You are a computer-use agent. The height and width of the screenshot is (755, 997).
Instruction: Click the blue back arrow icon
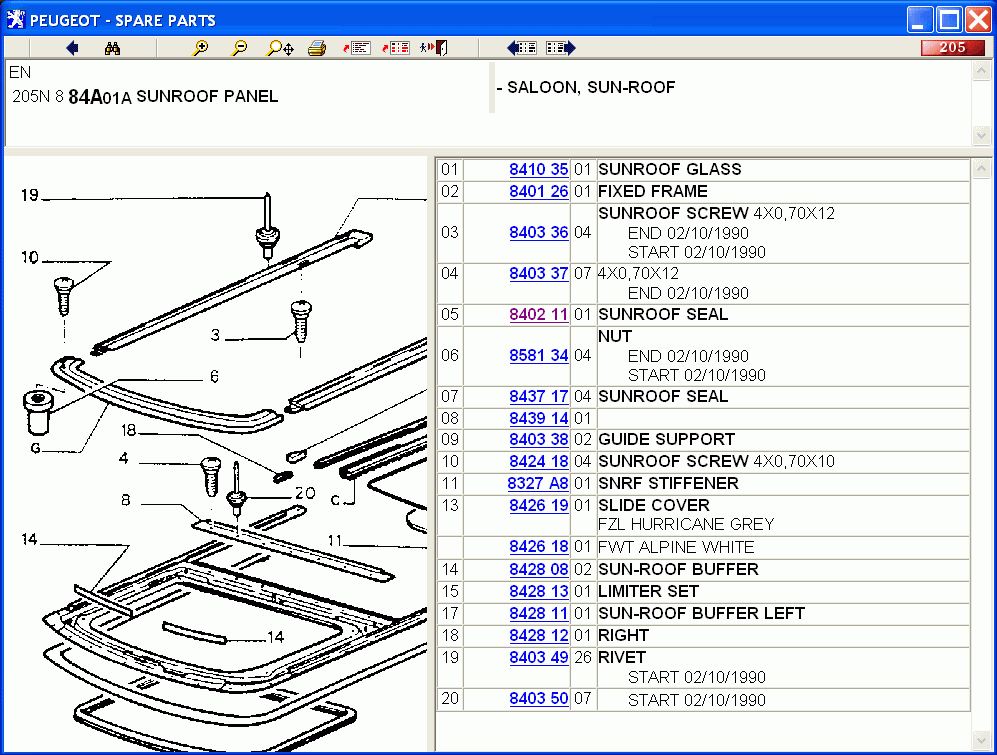tap(72, 48)
